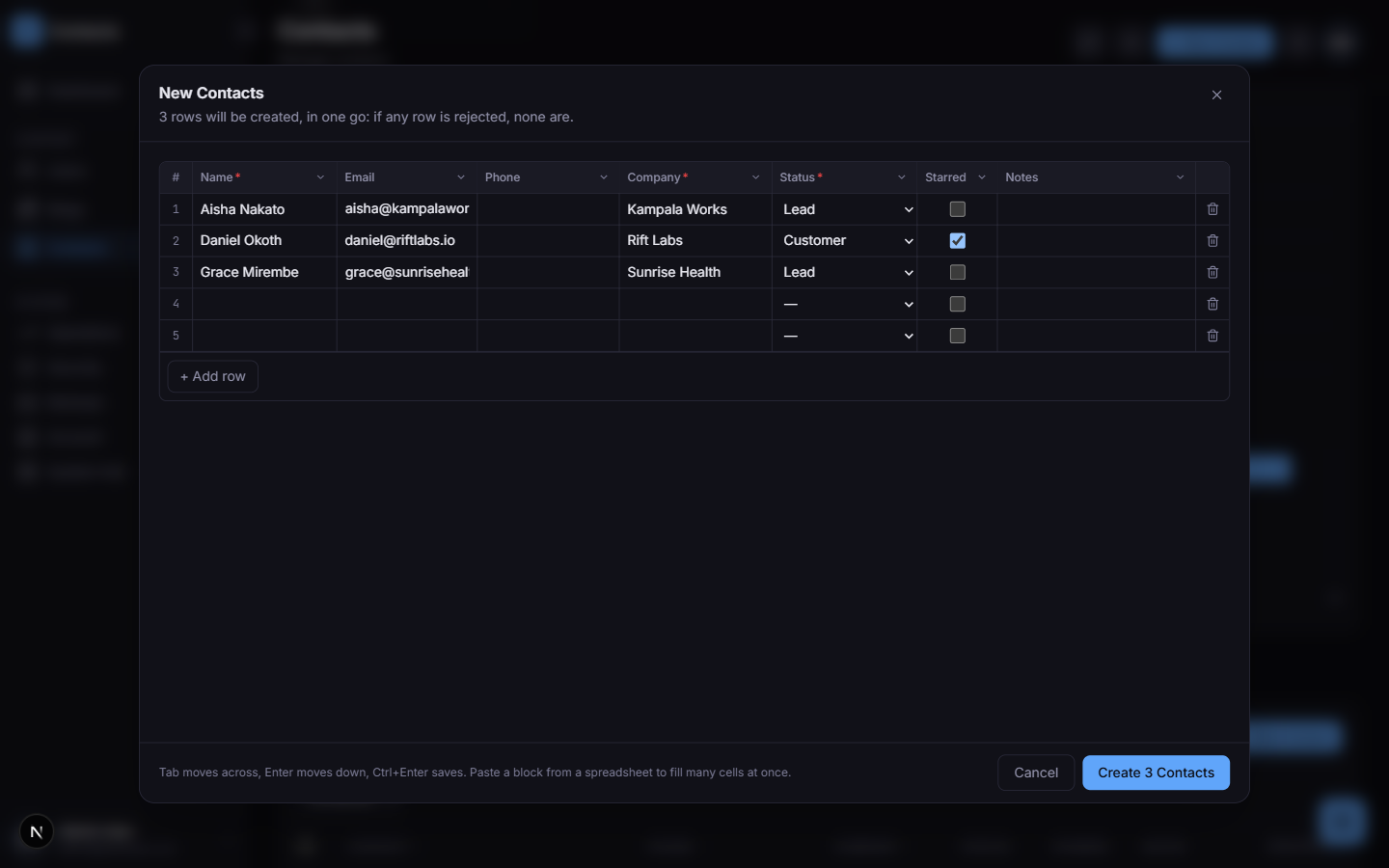Open Phone column header menu chevron
The width and height of the screenshot is (1389, 868).
point(604,177)
